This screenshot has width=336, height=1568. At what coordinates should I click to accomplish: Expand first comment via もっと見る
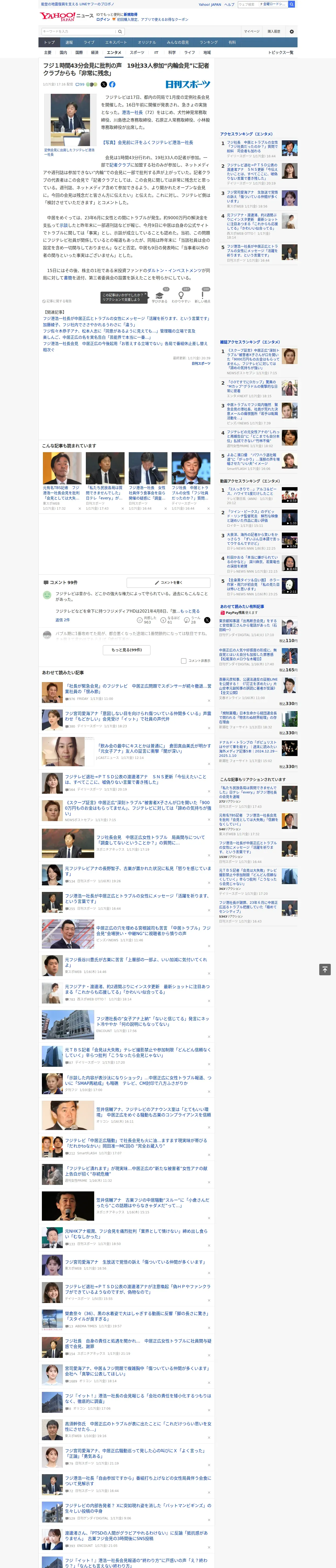click(x=190, y=611)
